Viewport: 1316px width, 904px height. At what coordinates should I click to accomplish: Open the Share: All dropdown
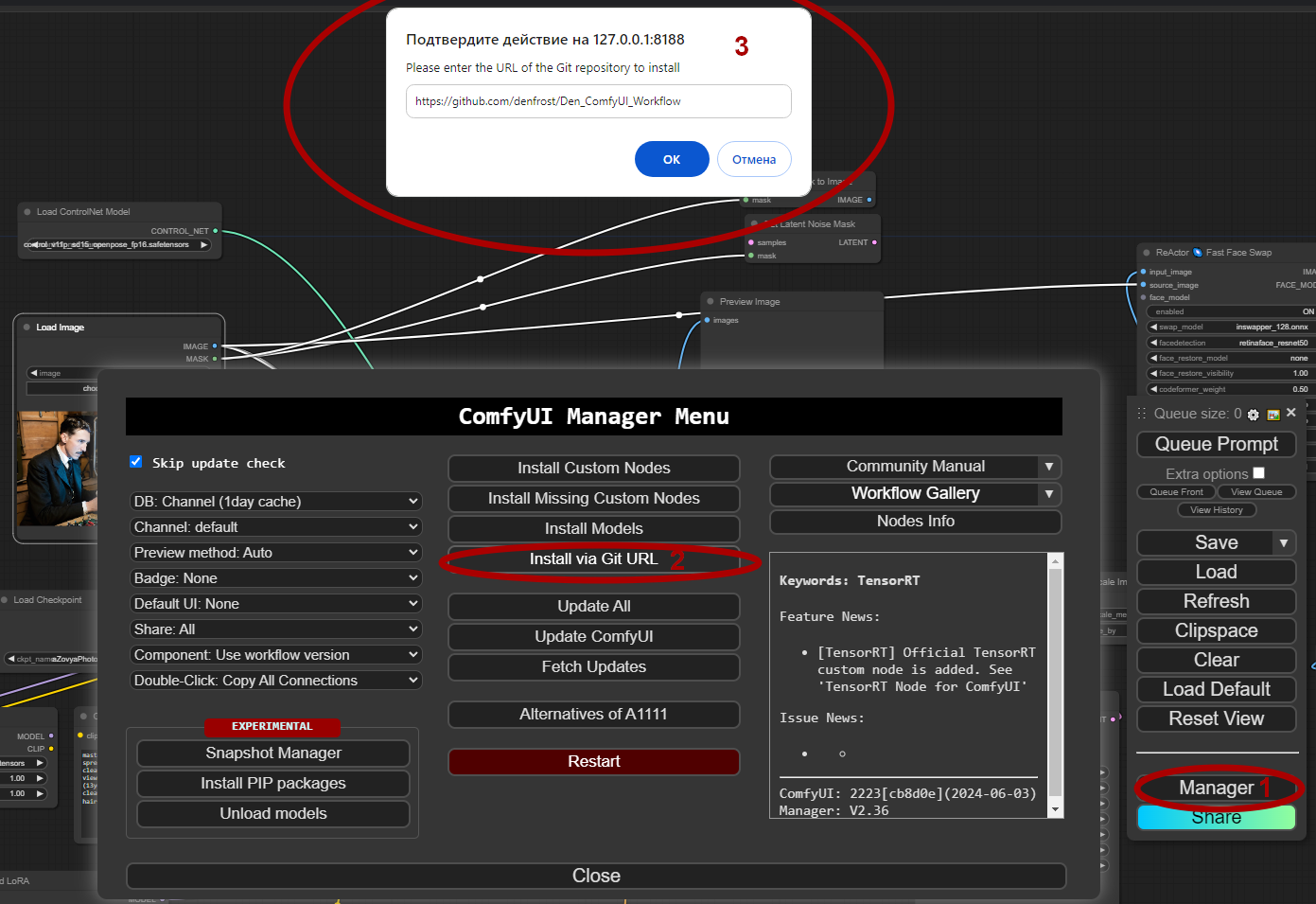[276, 629]
